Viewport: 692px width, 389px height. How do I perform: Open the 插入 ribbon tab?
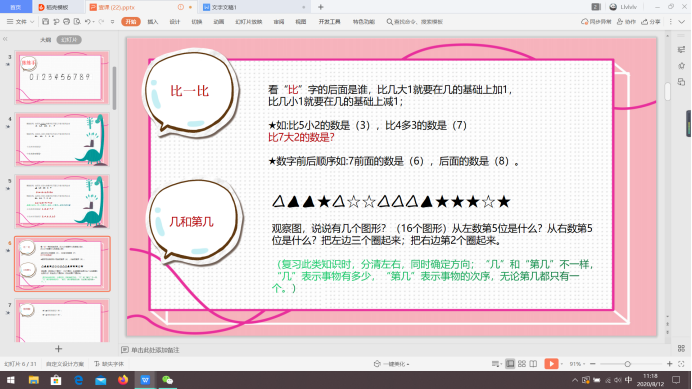153,21
